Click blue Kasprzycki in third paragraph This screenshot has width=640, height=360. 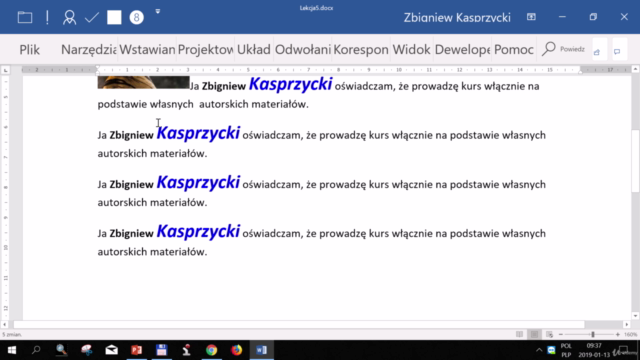[198, 182]
